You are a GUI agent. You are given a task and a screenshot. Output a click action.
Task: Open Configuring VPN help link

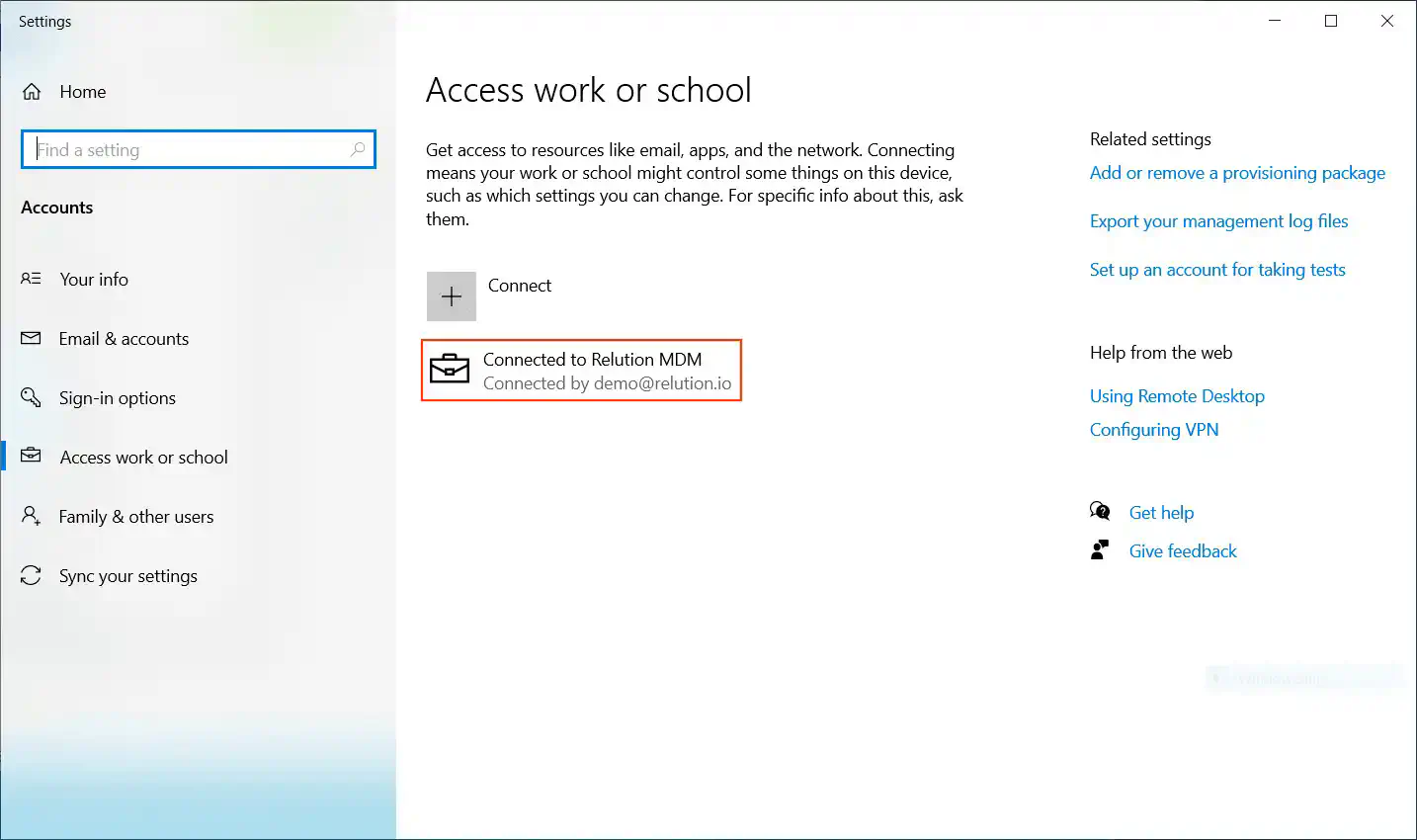tap(1154, 430)
